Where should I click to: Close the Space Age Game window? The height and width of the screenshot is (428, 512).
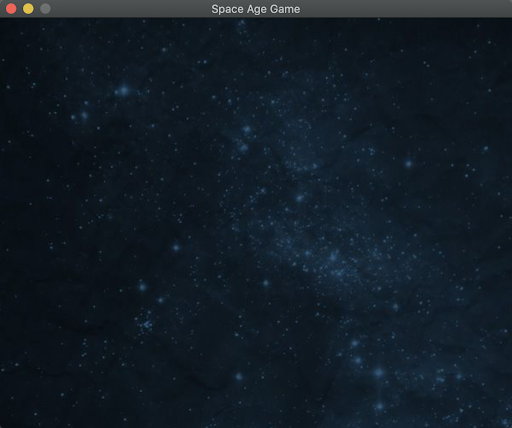(11, 9)
